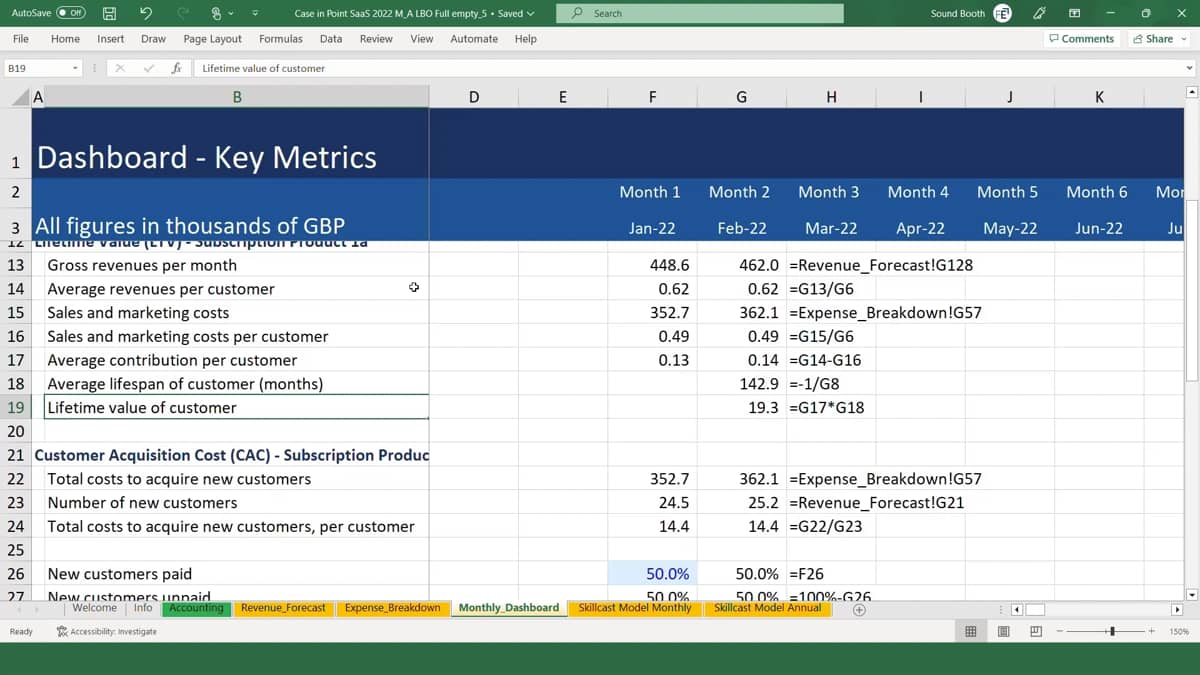
Task: Click the Cancel entry X icon
Action: tap(120, 68)
